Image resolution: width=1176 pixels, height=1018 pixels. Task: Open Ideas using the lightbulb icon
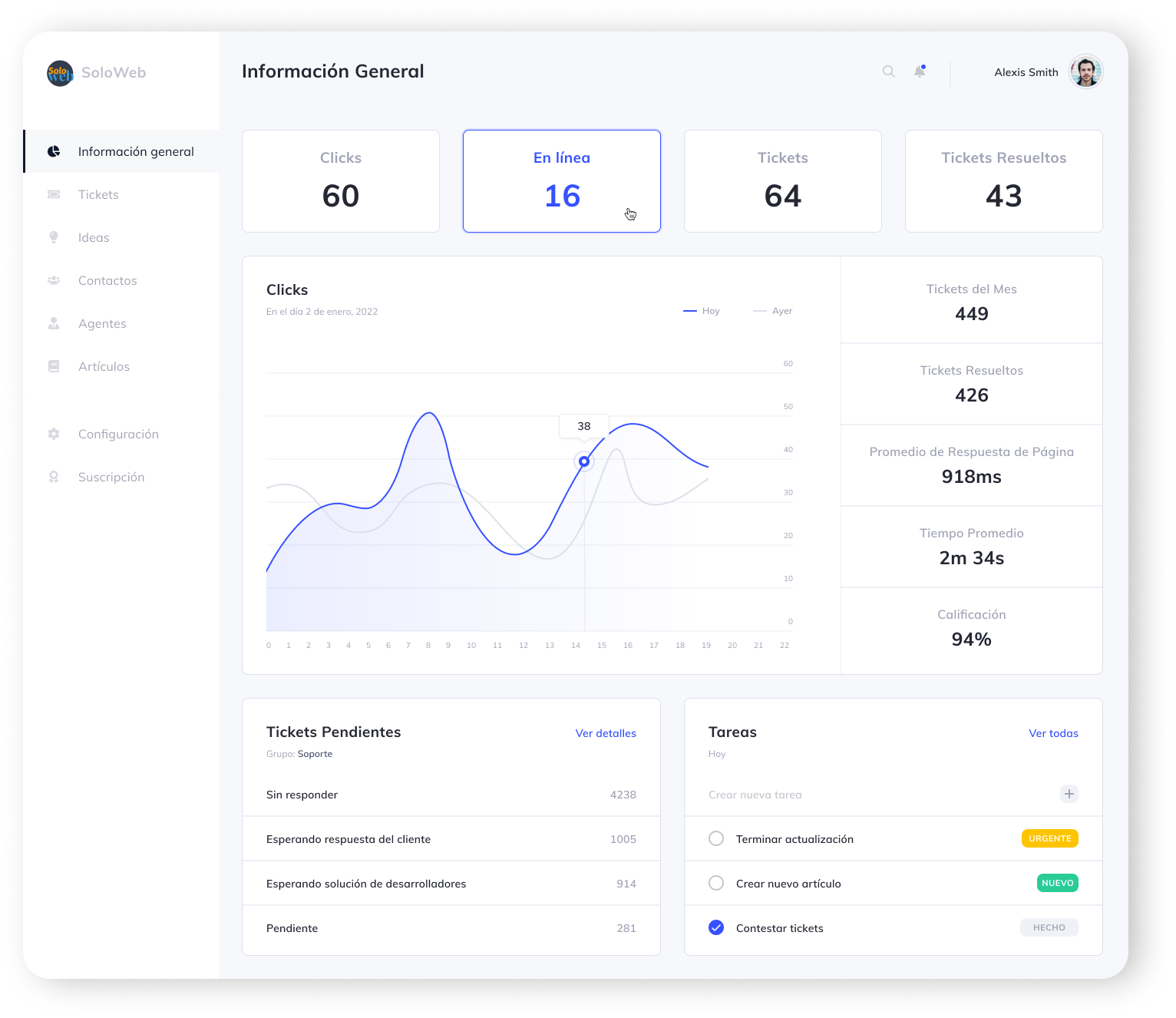point(54,237)
